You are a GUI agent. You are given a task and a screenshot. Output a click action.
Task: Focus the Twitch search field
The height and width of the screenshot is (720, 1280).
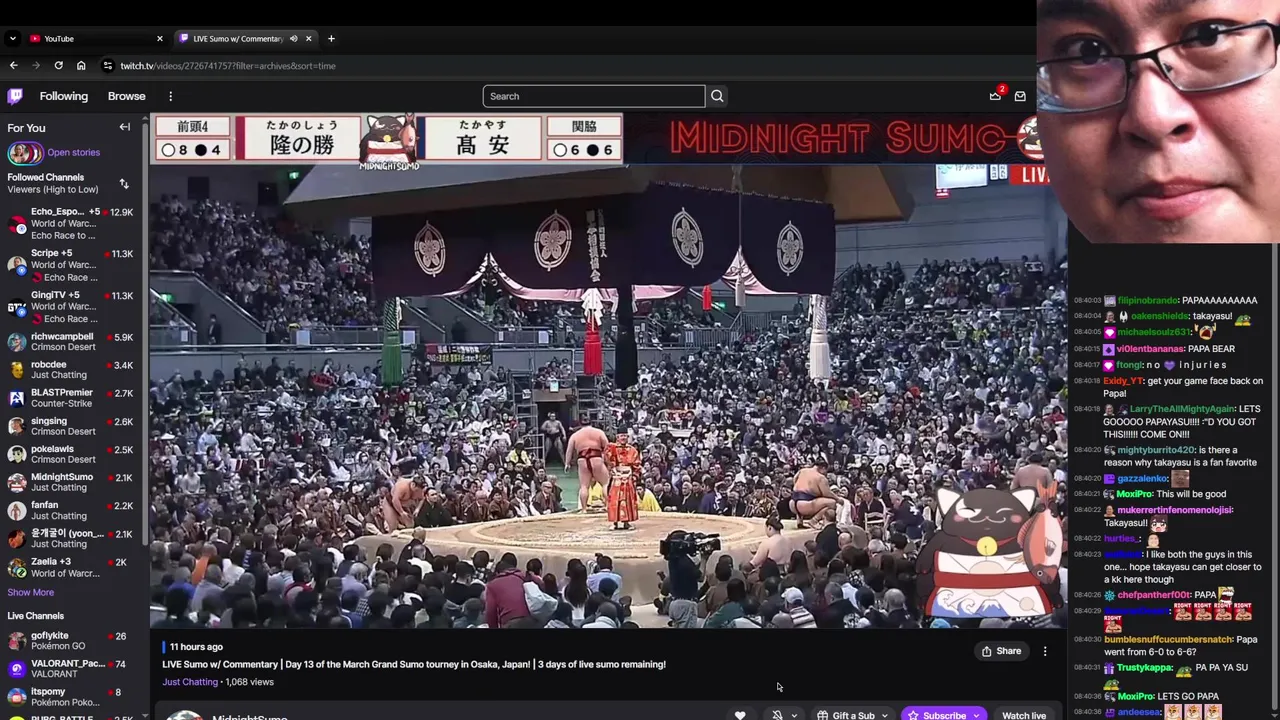594,96
